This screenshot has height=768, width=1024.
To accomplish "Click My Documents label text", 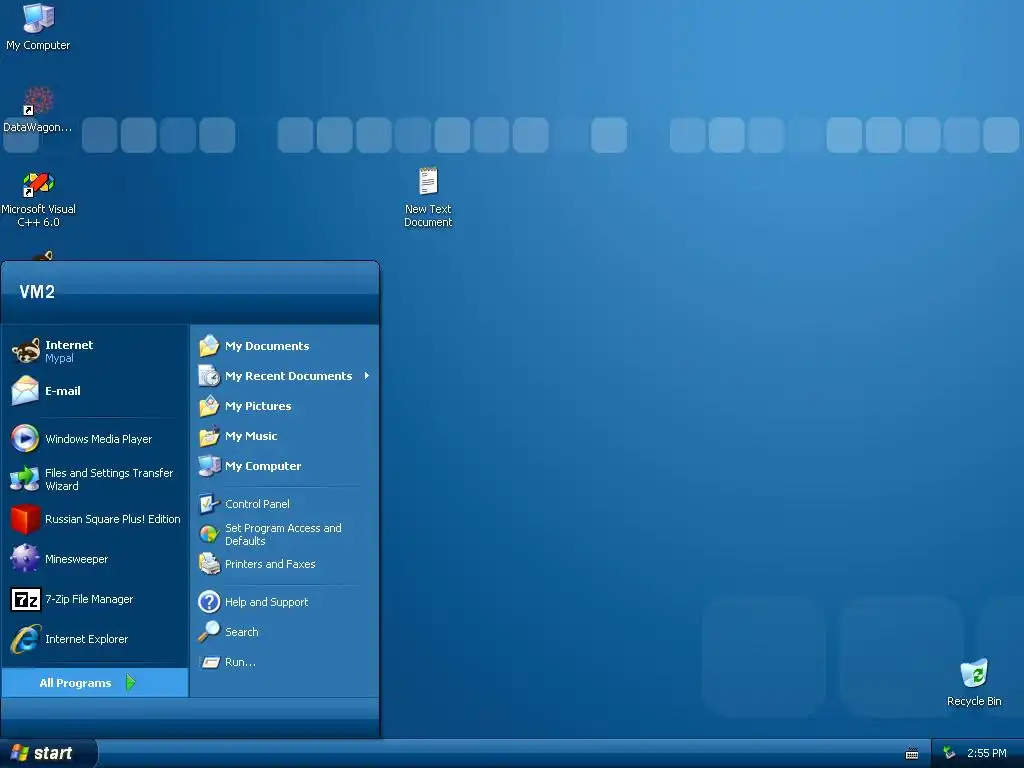I will coord(267,346).
